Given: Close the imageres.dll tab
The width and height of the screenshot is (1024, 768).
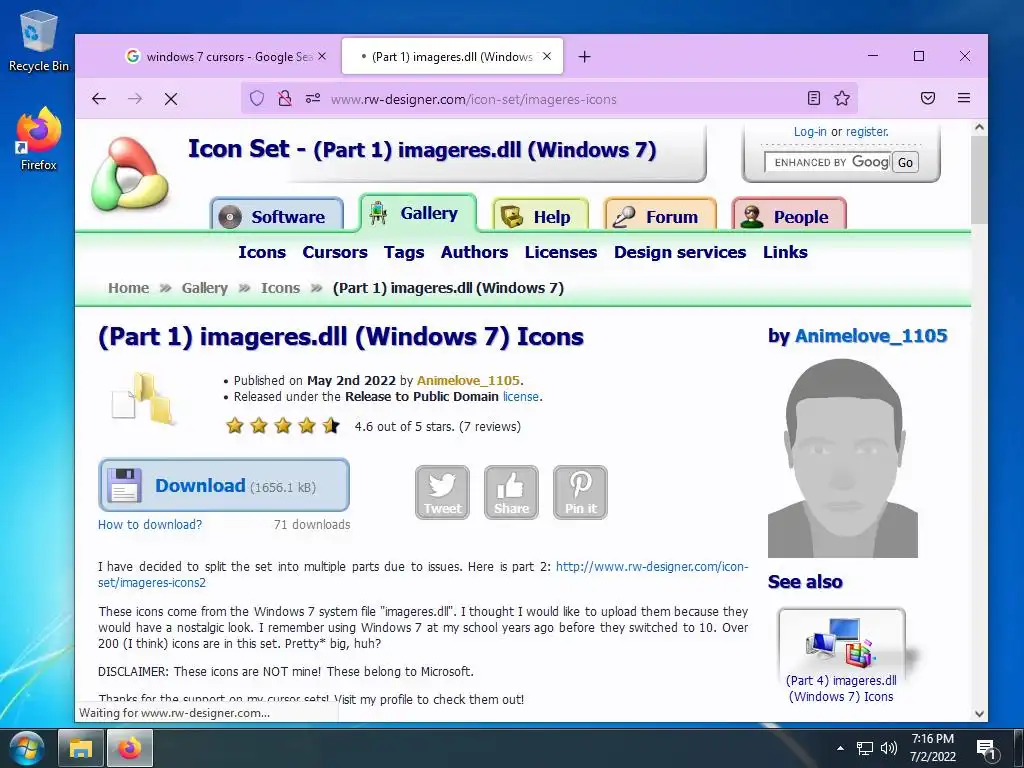Looking at the screenshot, I should [x=547, y=57].
